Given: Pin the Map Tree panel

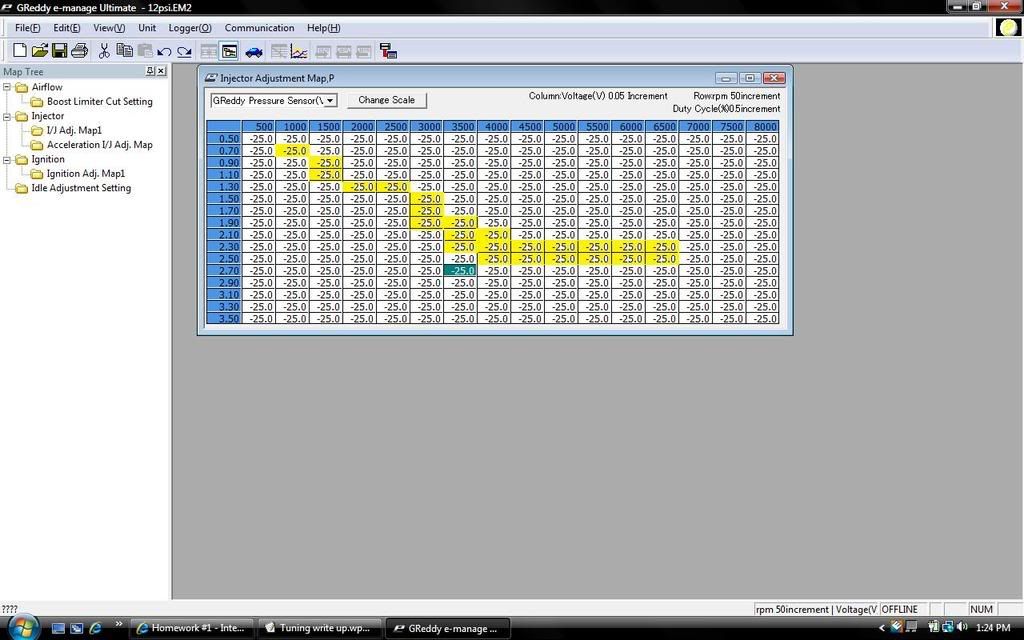Looking at the screenshot, I should click(x=150, y=71).
